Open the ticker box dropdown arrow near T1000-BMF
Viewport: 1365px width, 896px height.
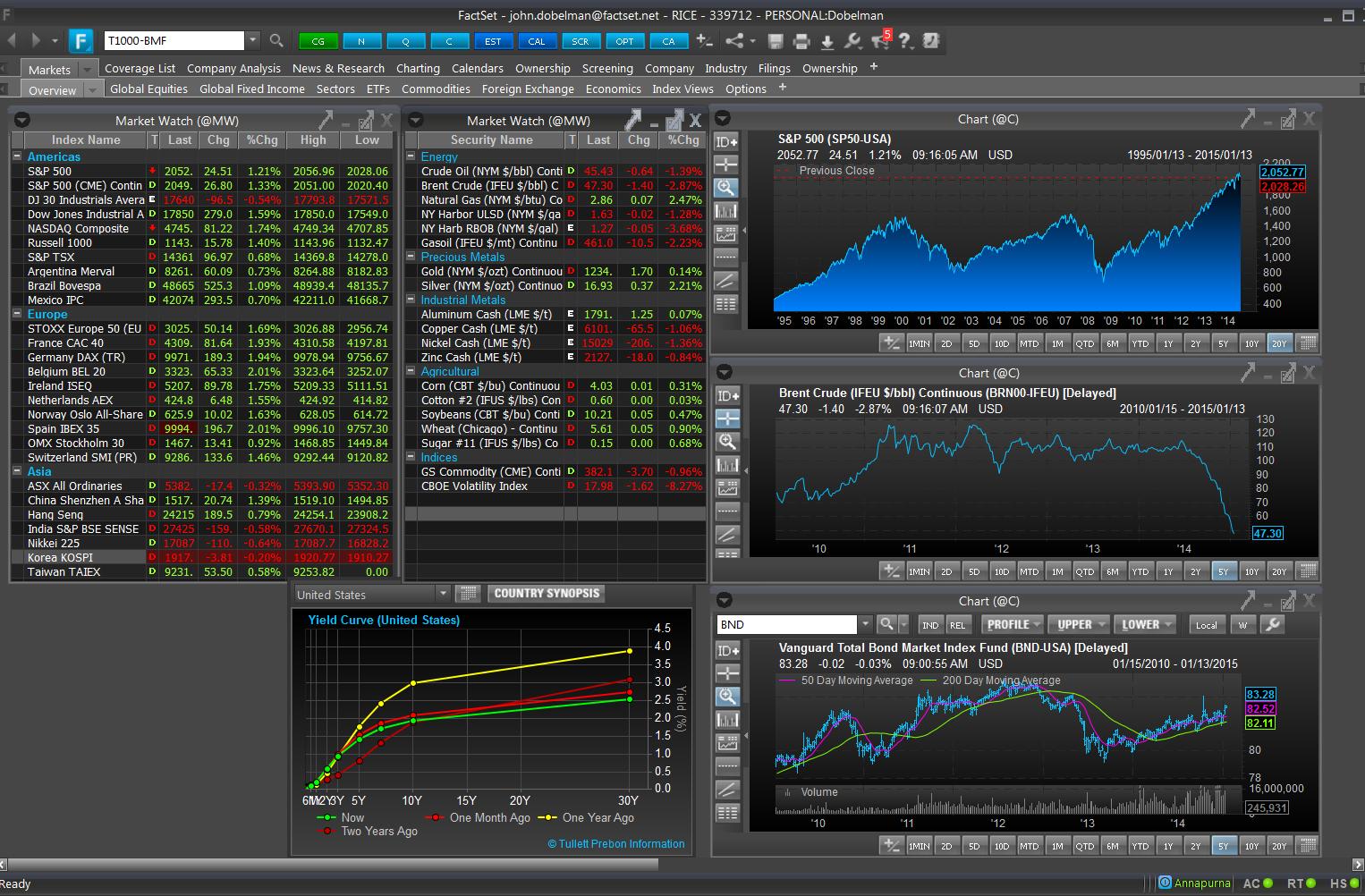253,40
